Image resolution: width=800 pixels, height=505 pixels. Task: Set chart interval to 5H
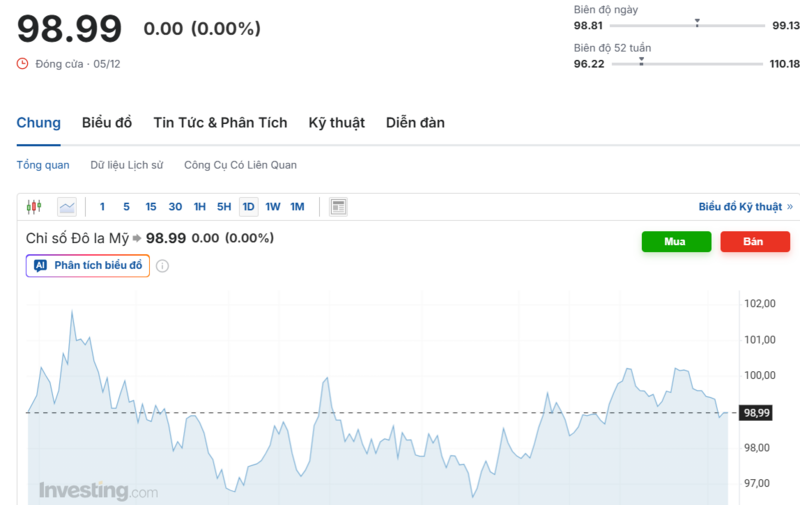224,207
